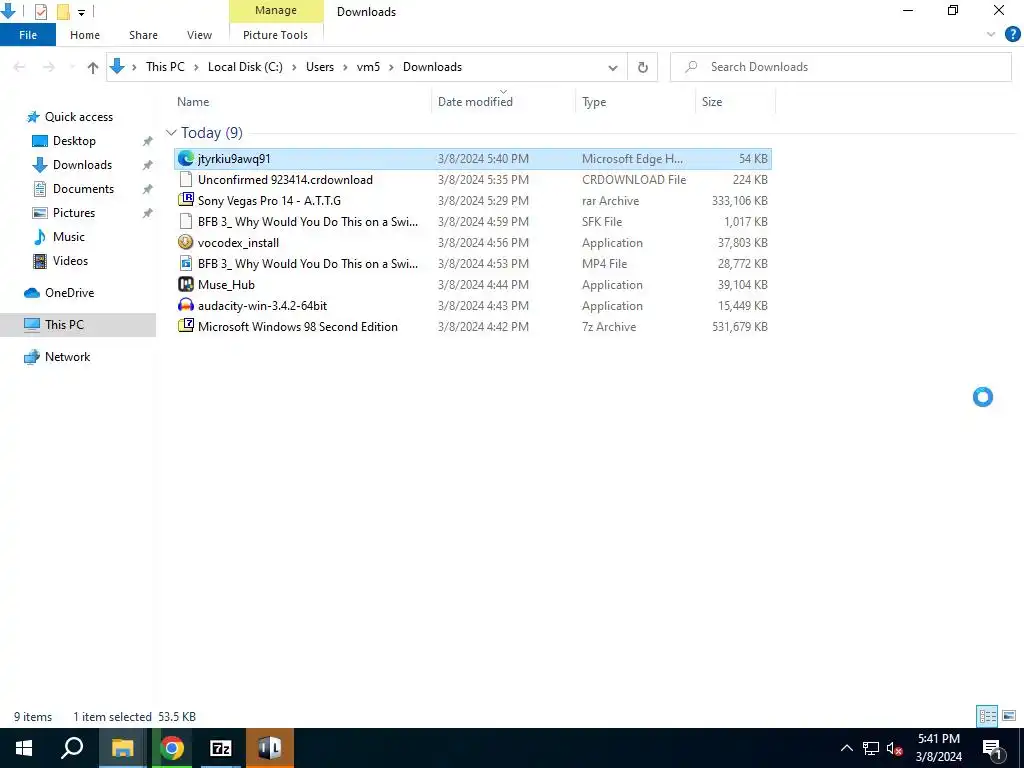This screenshot has width=1024, height=768.
Task: Open the 7-Zip taskbar icon
Action: coord(221,748)
